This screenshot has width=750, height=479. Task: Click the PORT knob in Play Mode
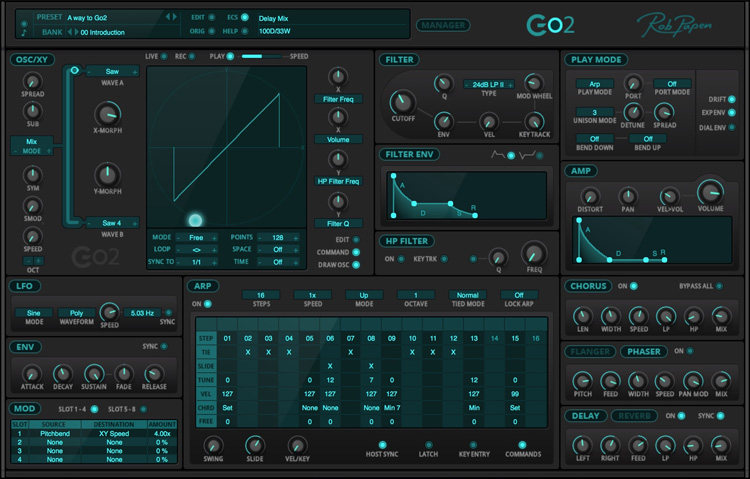pyautogui.click(x=632, y=83)
